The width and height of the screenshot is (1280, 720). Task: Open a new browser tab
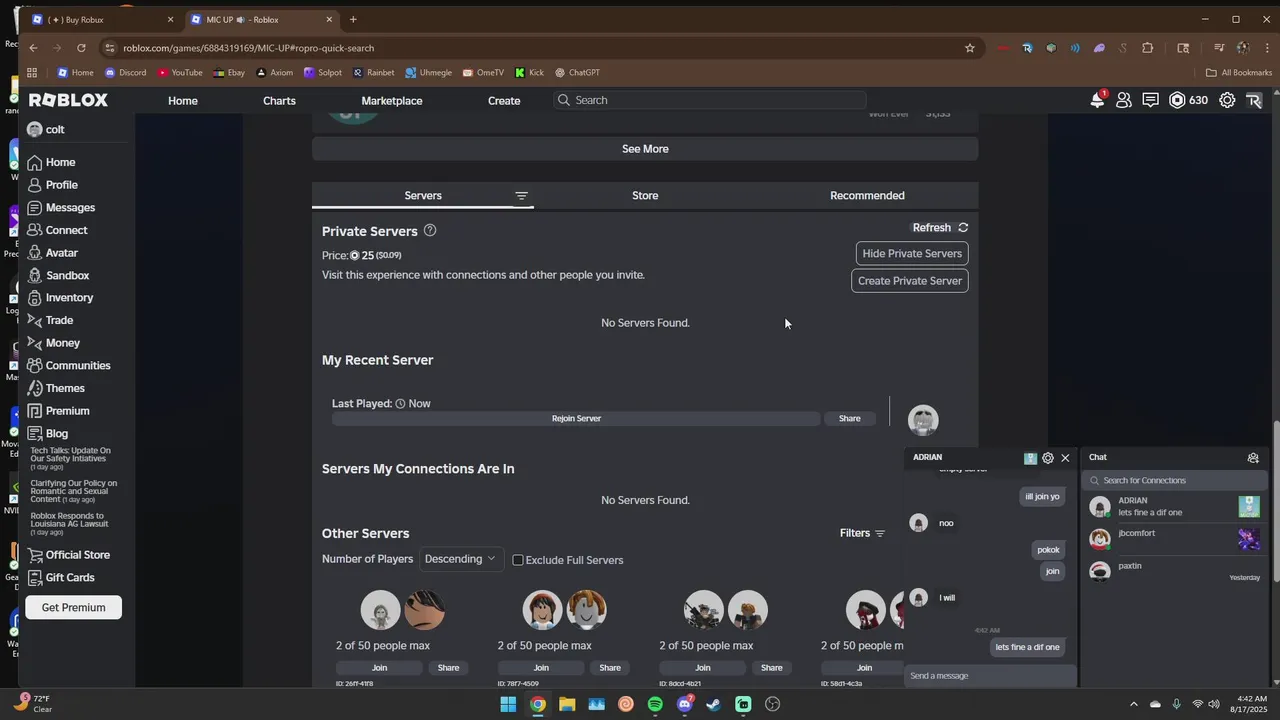click(x=353, y=19)
